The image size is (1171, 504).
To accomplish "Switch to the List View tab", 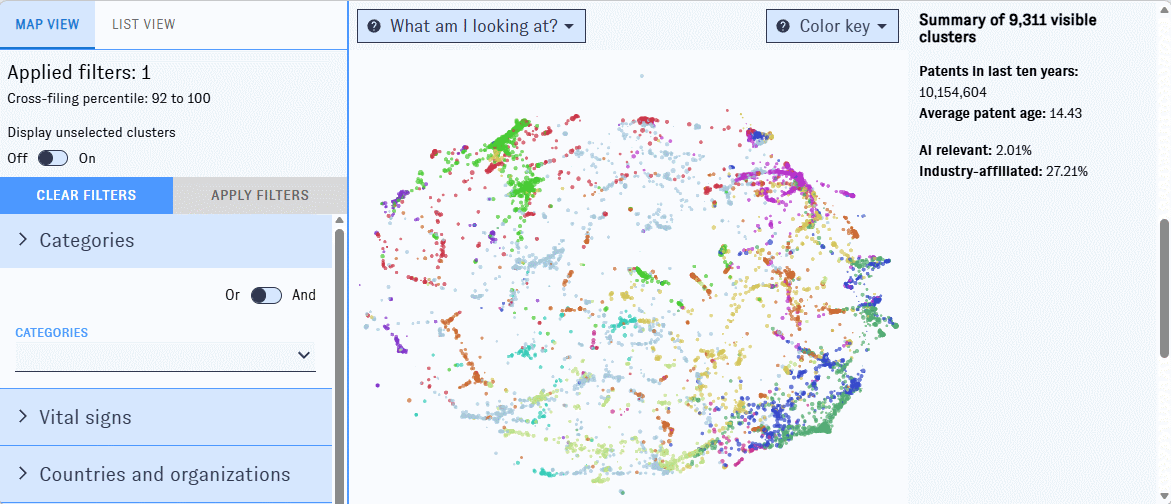I will pos(143,24).
